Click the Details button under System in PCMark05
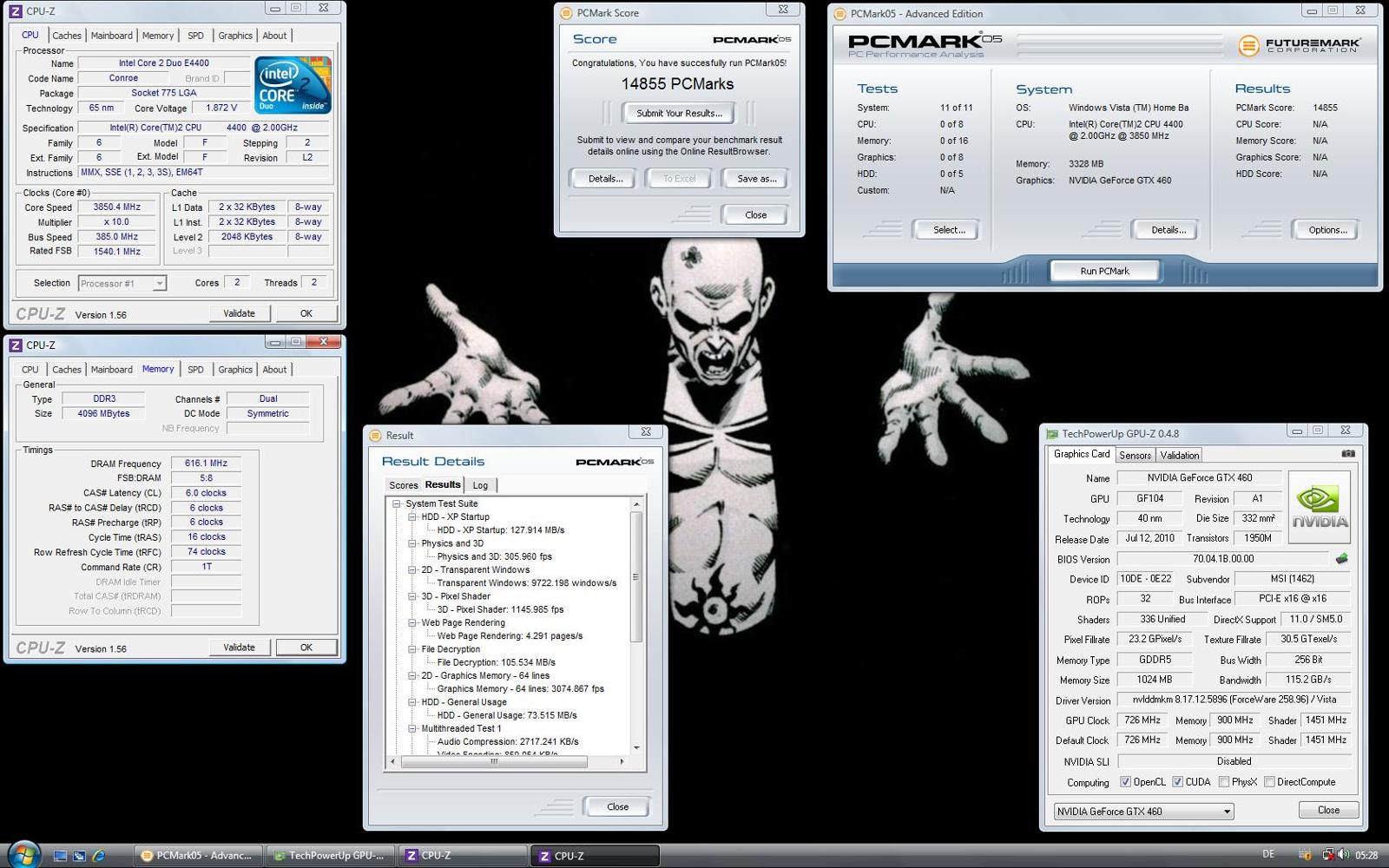The height and width of the screenshot is (868, 1389). click(x=1168, y=230)
